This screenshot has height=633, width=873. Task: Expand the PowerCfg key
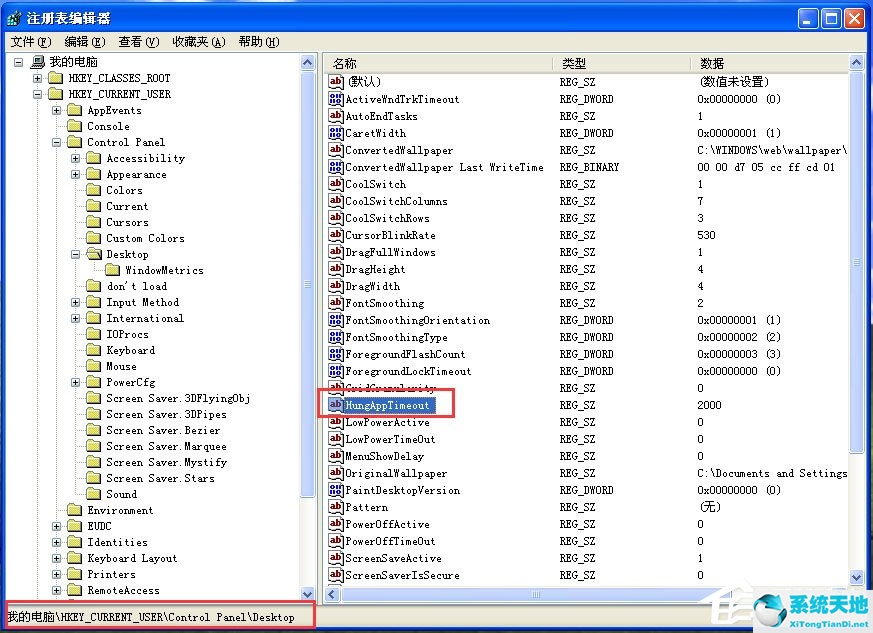click(74, 382)
